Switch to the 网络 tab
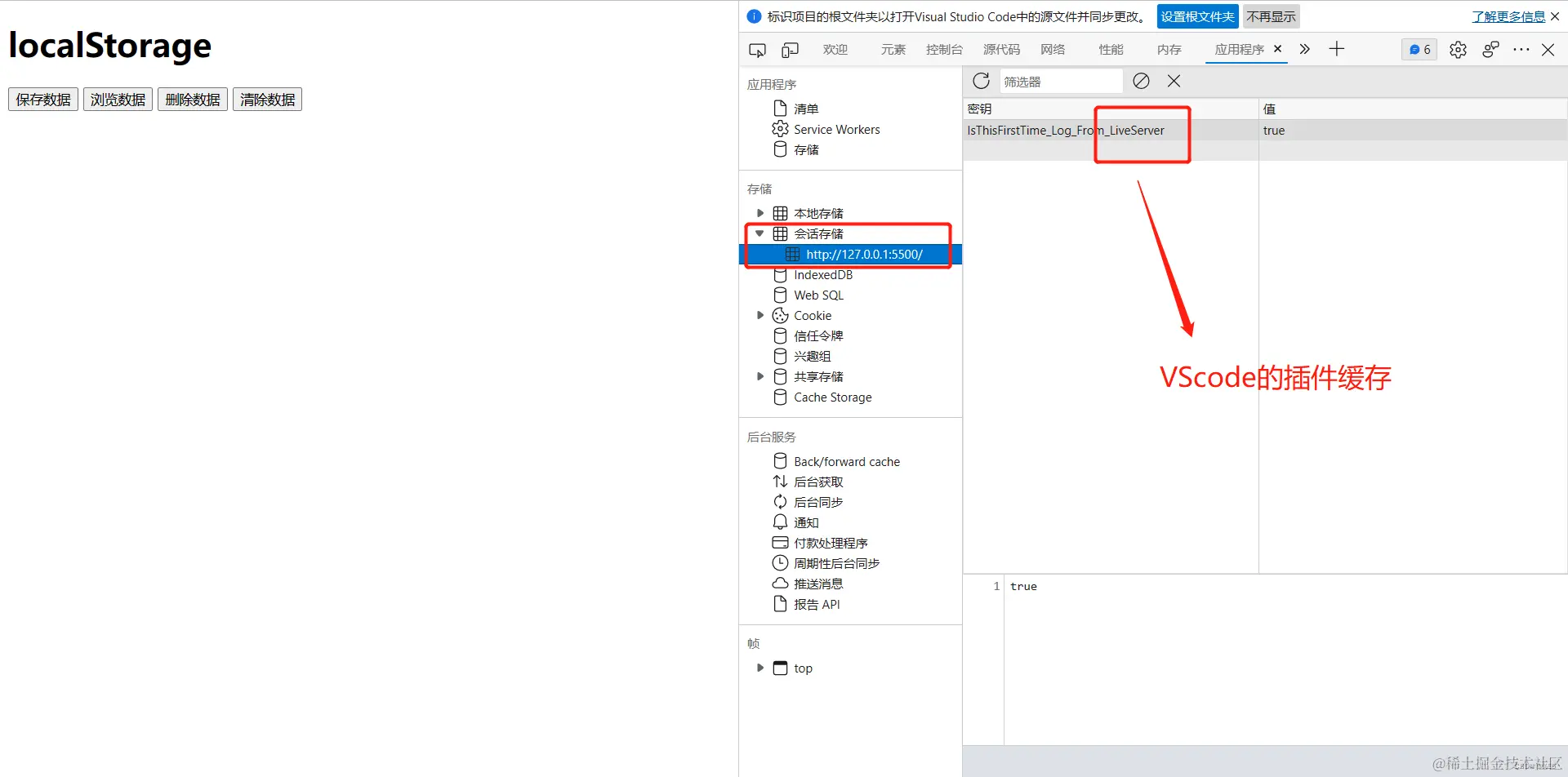This screenshot has height=777, width=1568. click(1053, 50)
